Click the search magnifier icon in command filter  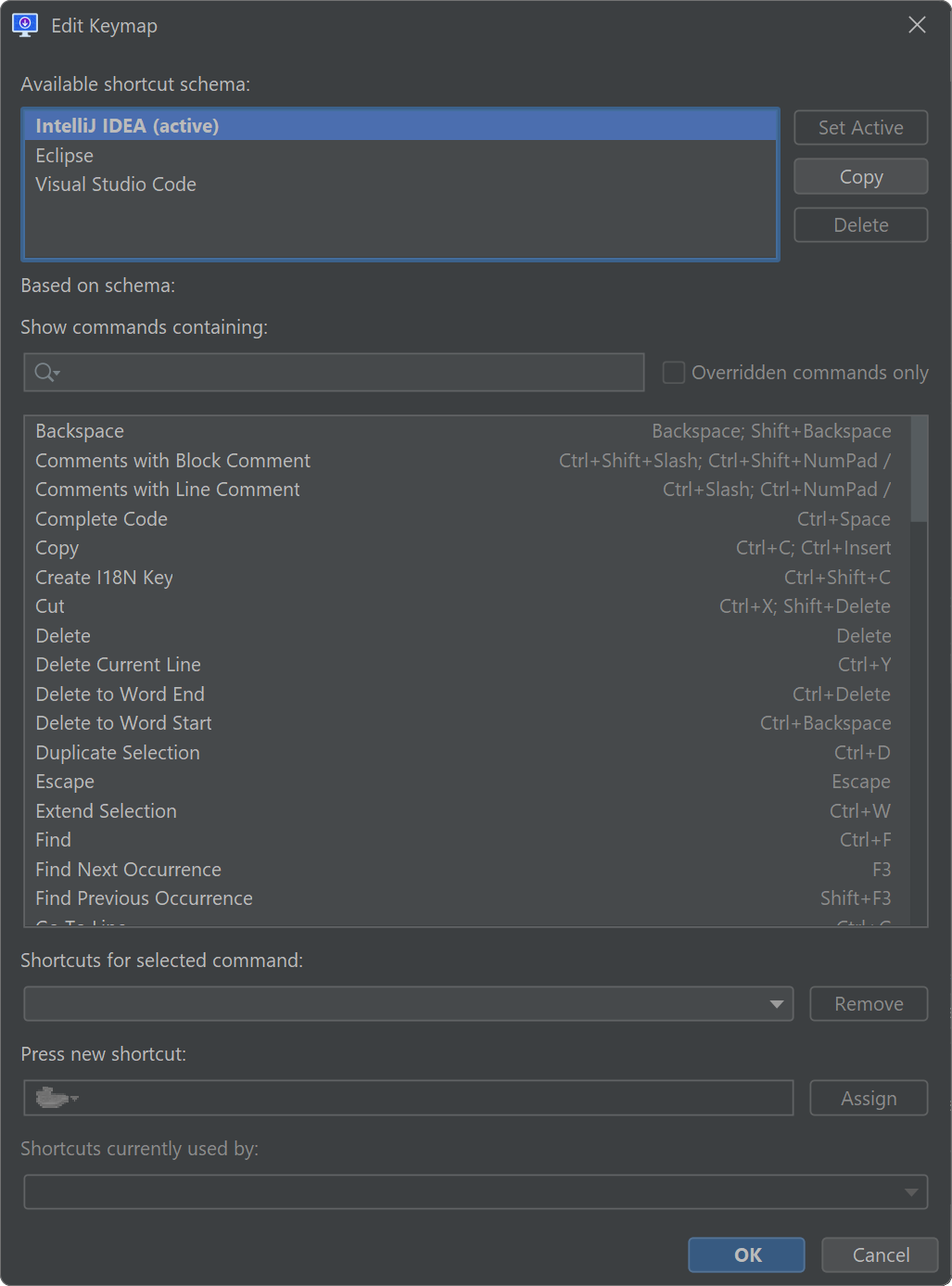click(47, 373)
